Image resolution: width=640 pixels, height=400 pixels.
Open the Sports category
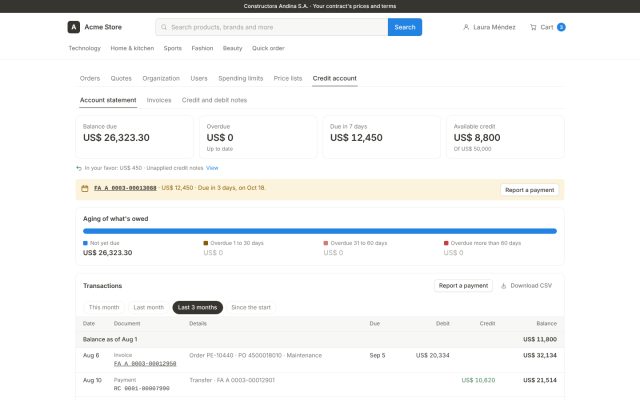coord(173,48)
